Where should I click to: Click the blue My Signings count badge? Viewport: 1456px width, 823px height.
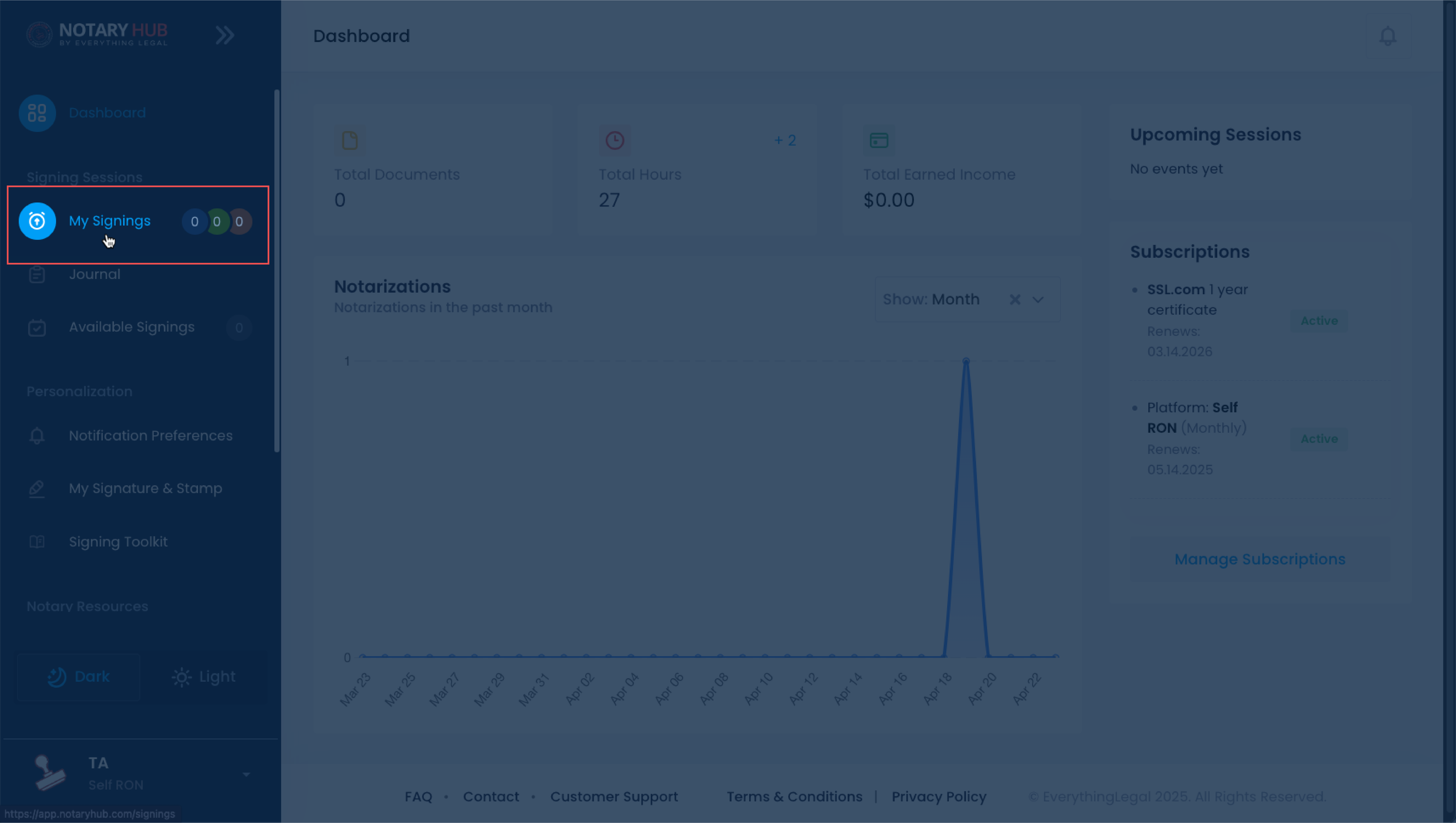click(x=194, y=222)
